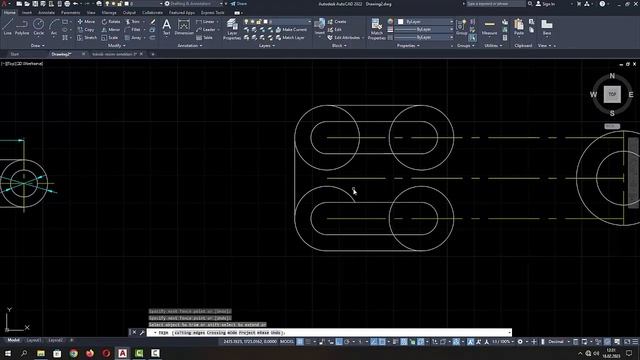Click the Stretch command
This screenshot has width=640, height=360.
point(87,38)
